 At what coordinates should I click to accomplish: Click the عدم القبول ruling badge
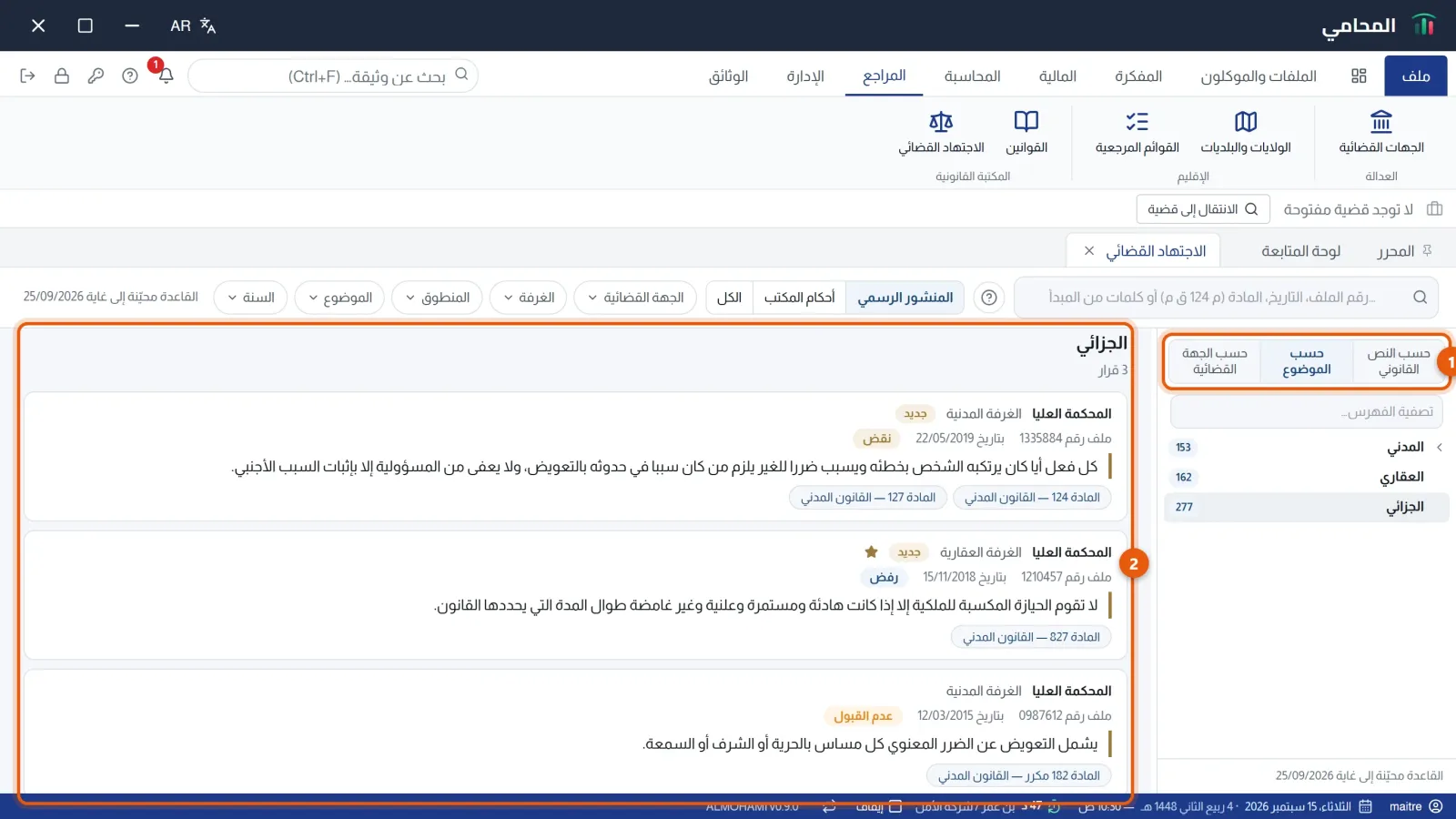863,715
